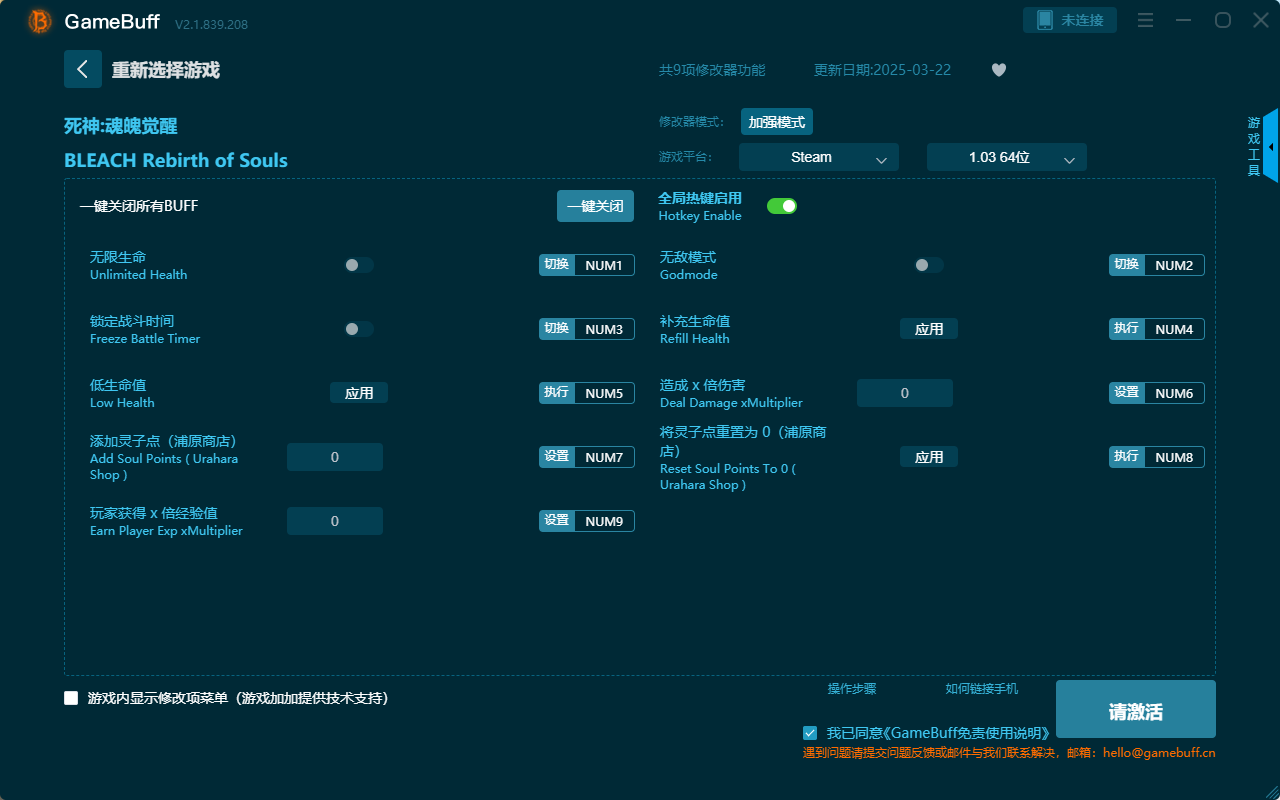Click the back arrow beside 重新选择游戏
The image size is (1280, 800).
83,68
